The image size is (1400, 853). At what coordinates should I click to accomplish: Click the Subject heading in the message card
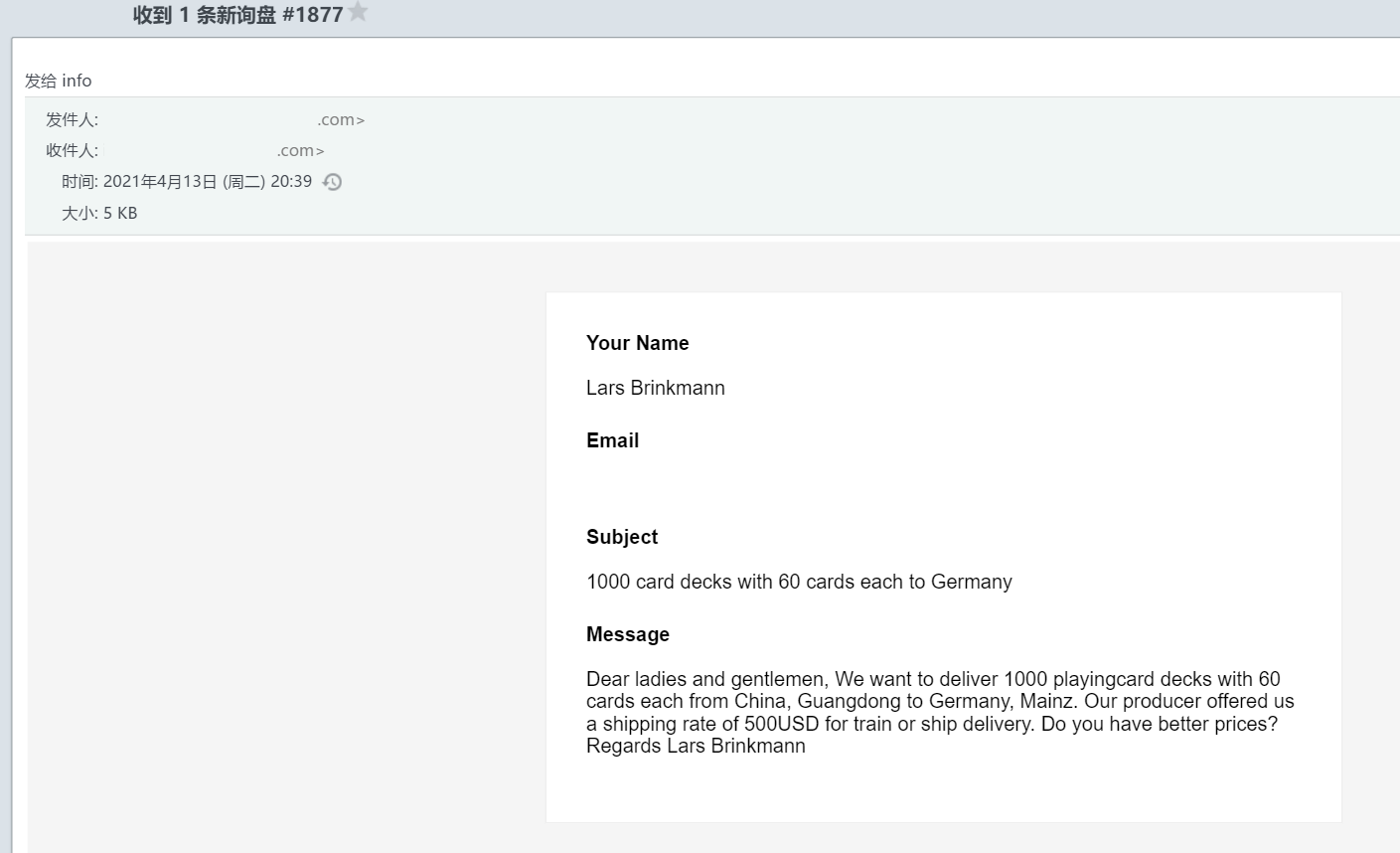[622, 537]
